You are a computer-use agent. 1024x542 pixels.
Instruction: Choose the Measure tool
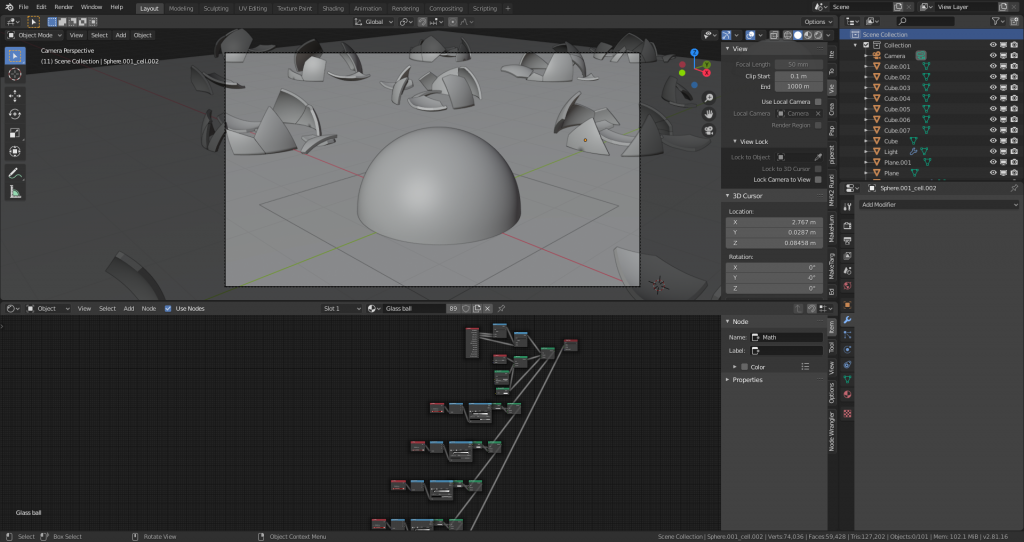[15, 192]
